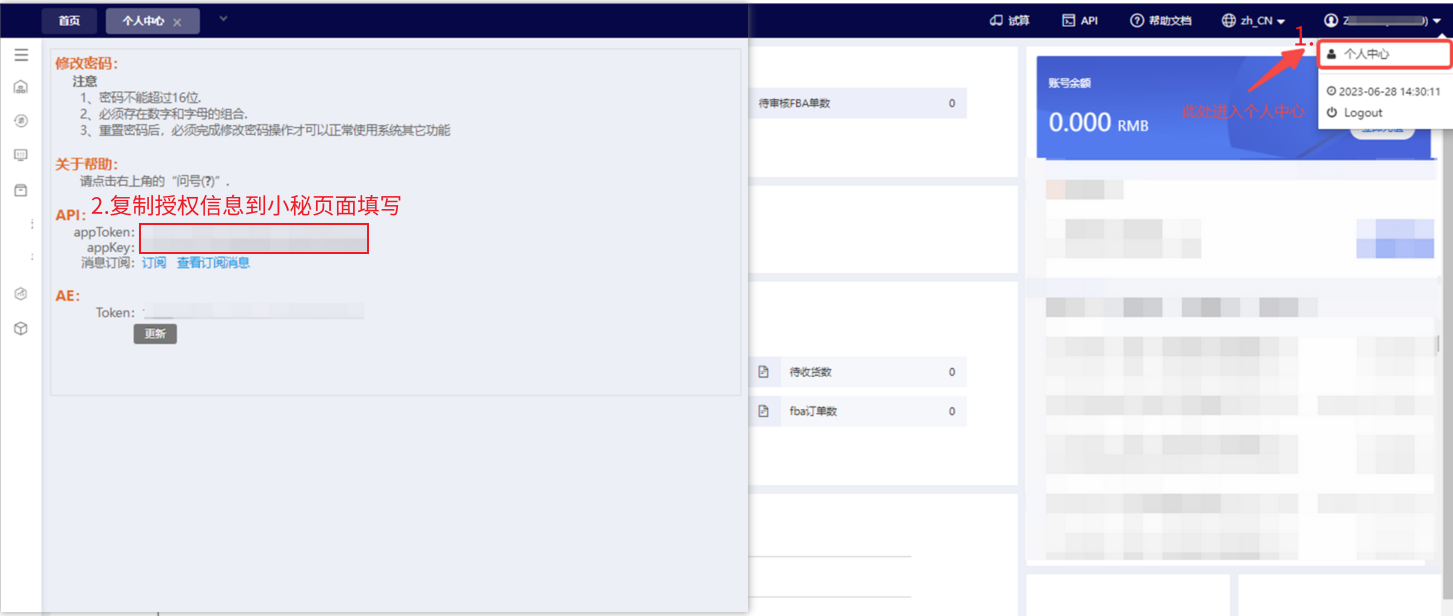Click the blurred appToken value field
This screenshot has width=1453, height=616.
click(x=254, y=232)
